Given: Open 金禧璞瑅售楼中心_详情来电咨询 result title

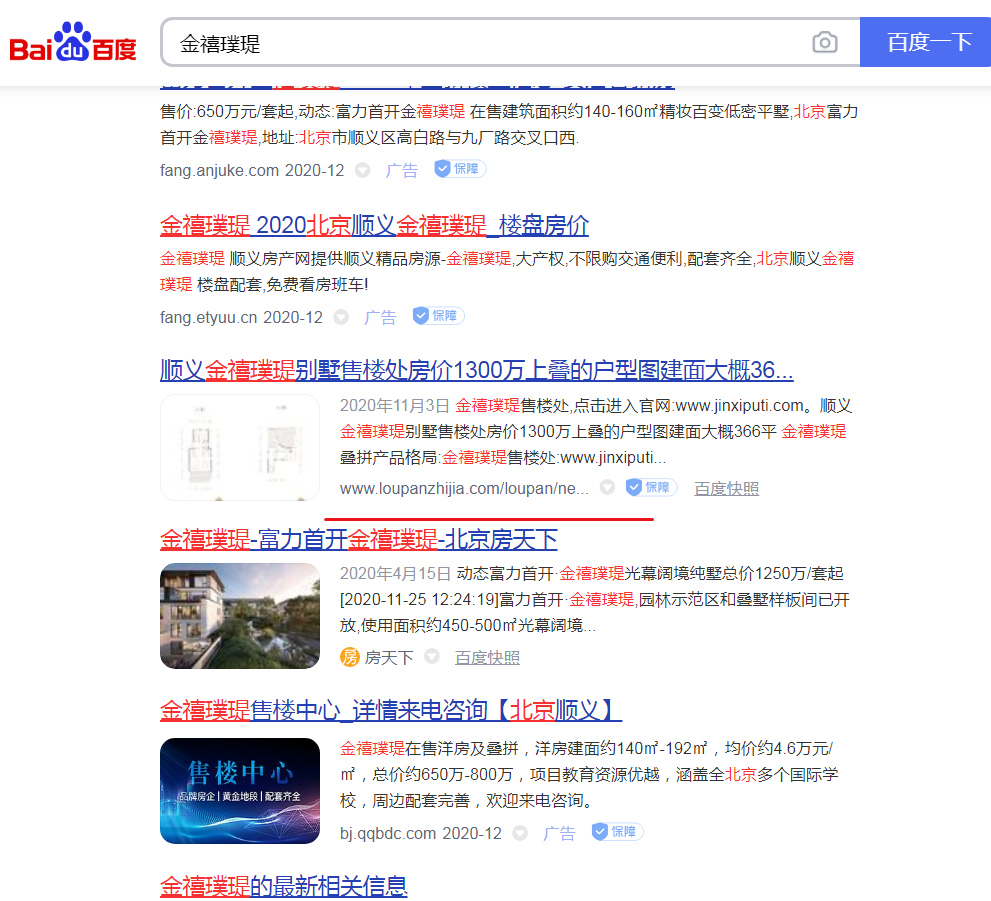Looking at the screenshot, I should pos(391,710).
